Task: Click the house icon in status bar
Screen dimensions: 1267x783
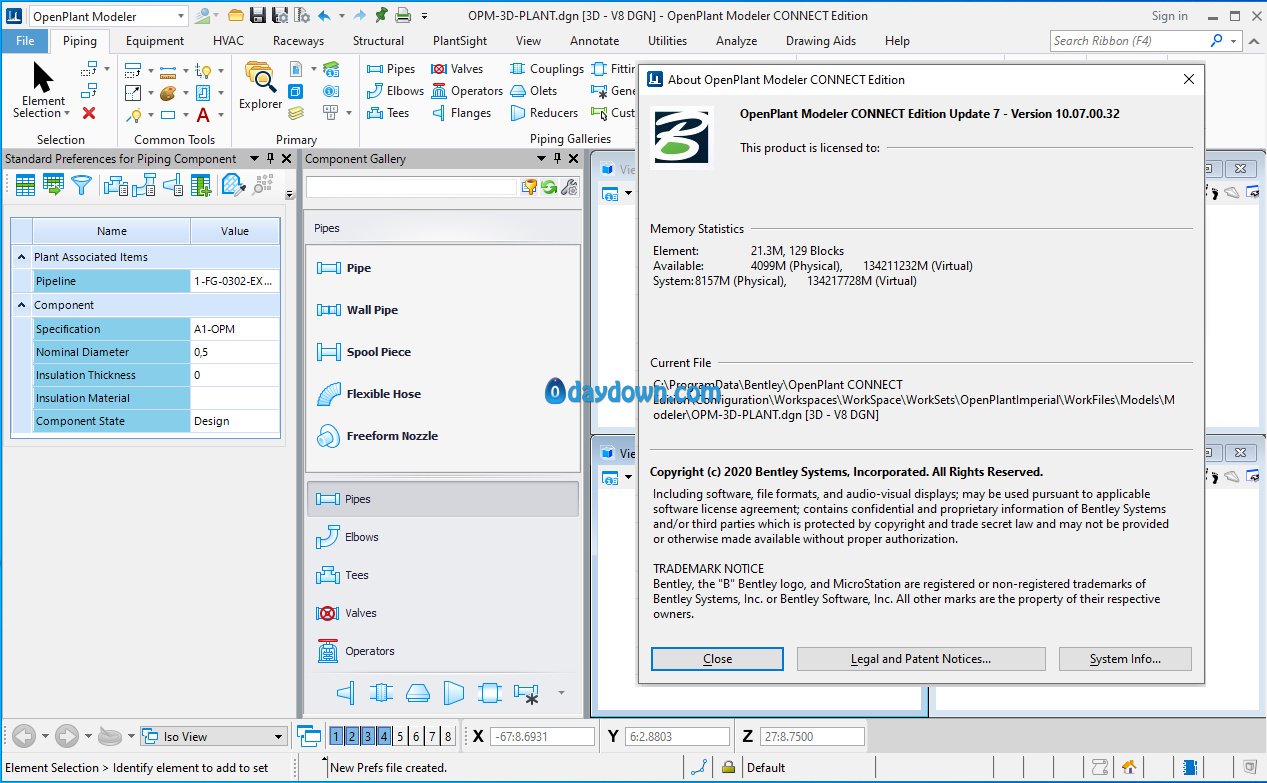Action: 1129,767
